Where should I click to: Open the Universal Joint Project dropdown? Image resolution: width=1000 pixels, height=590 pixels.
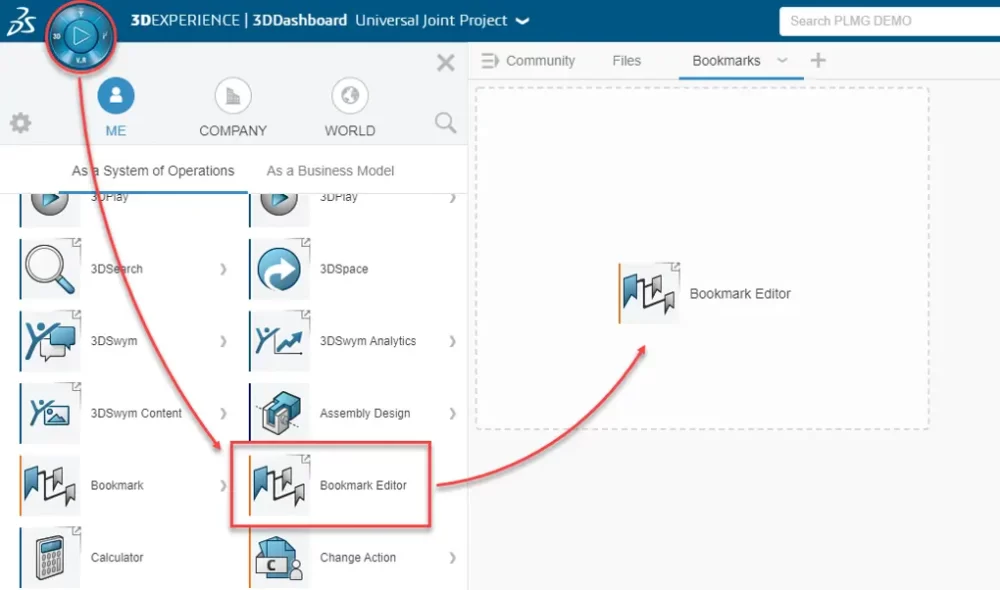tap(522, 21)
